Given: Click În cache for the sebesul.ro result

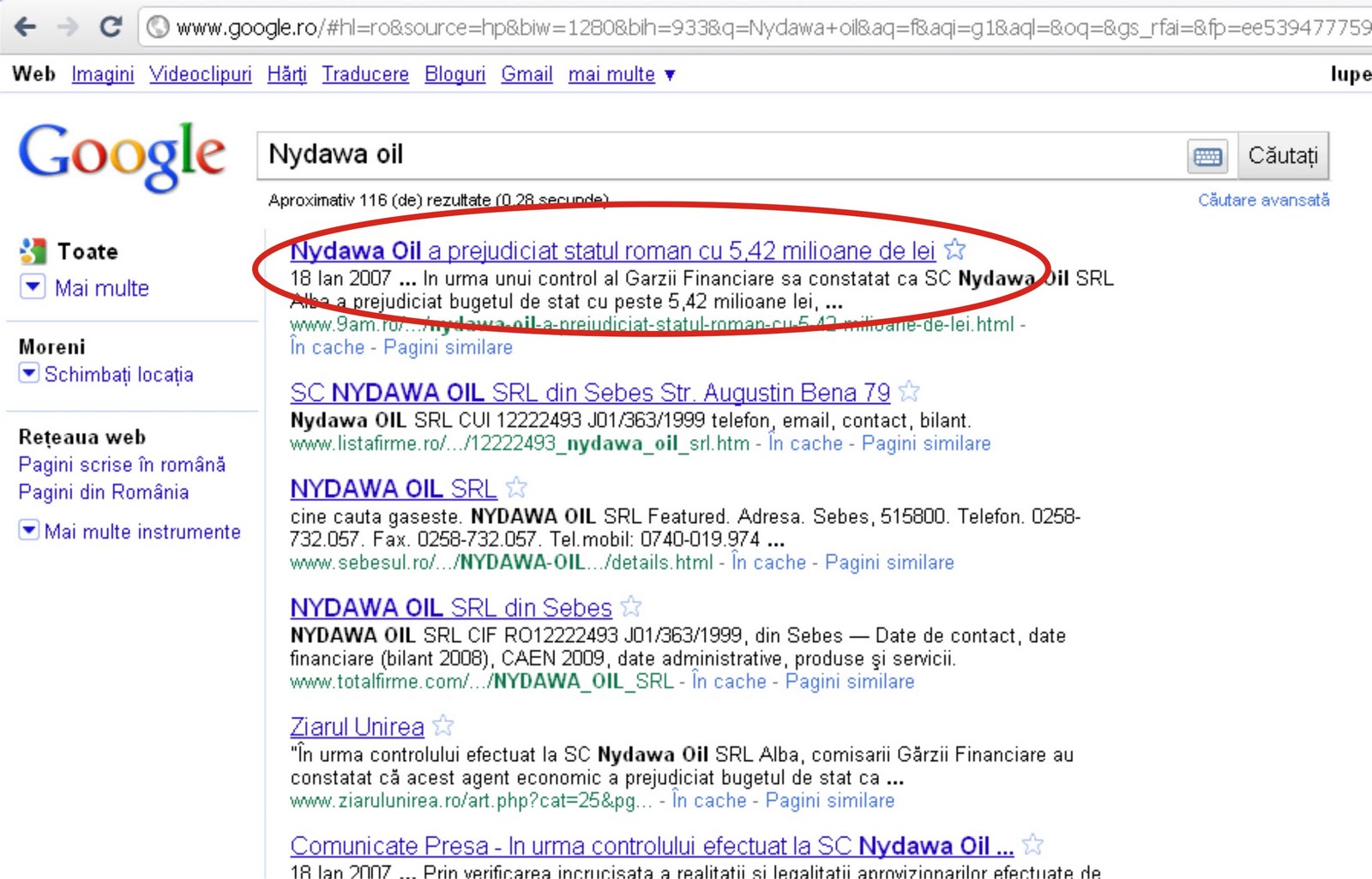Looking at the screenshot, I should (x=768, y=563).
